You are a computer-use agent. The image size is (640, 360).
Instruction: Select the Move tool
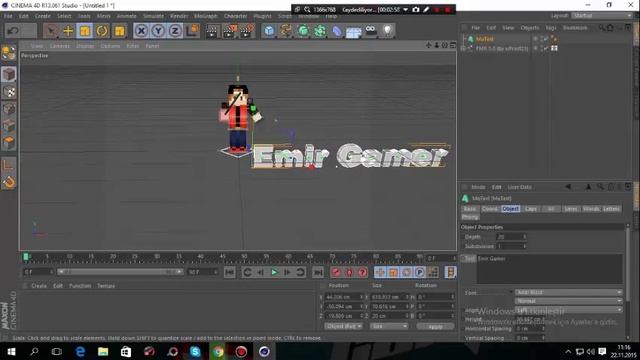68,31
